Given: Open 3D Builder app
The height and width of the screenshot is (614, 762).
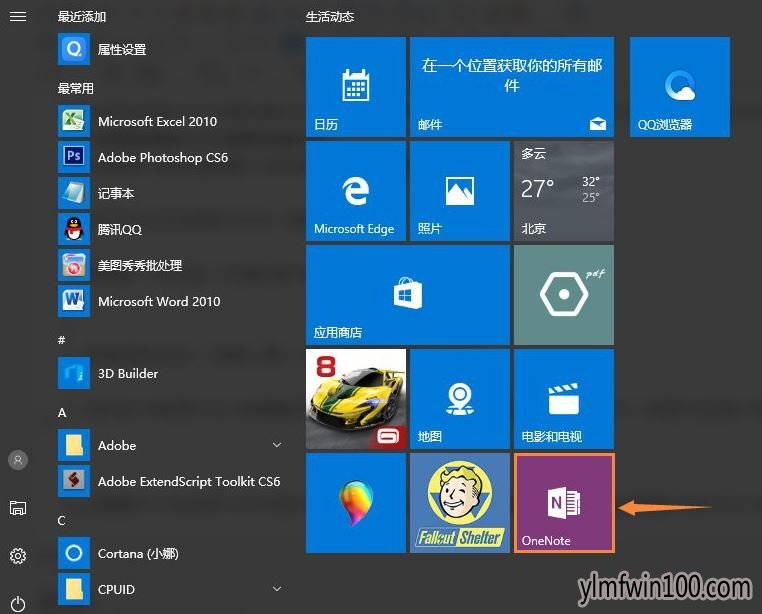Looking at the screenshot, I should pyautogui.click(x=170, y=373).
